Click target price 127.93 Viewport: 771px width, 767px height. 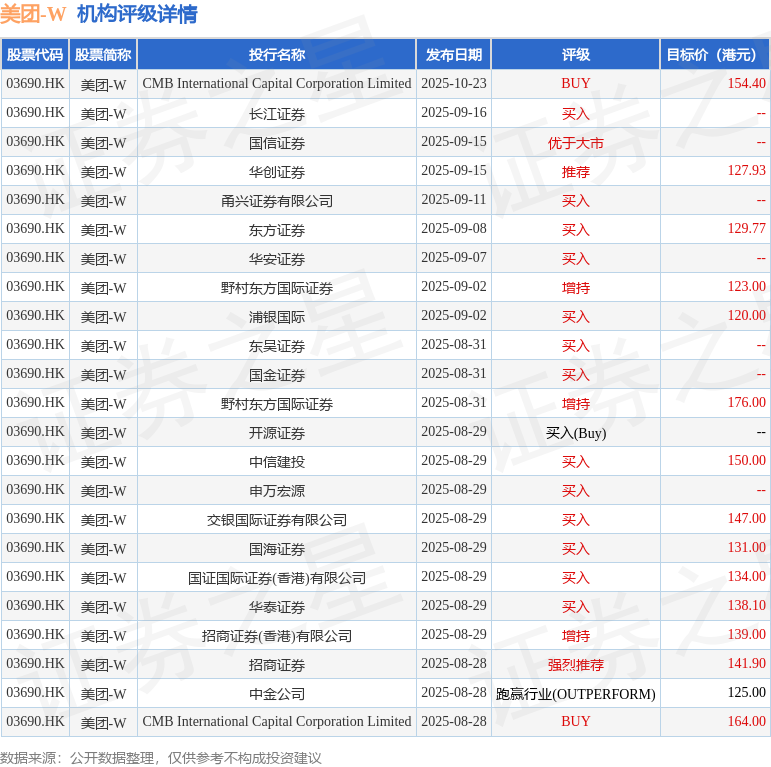(746, 170)
